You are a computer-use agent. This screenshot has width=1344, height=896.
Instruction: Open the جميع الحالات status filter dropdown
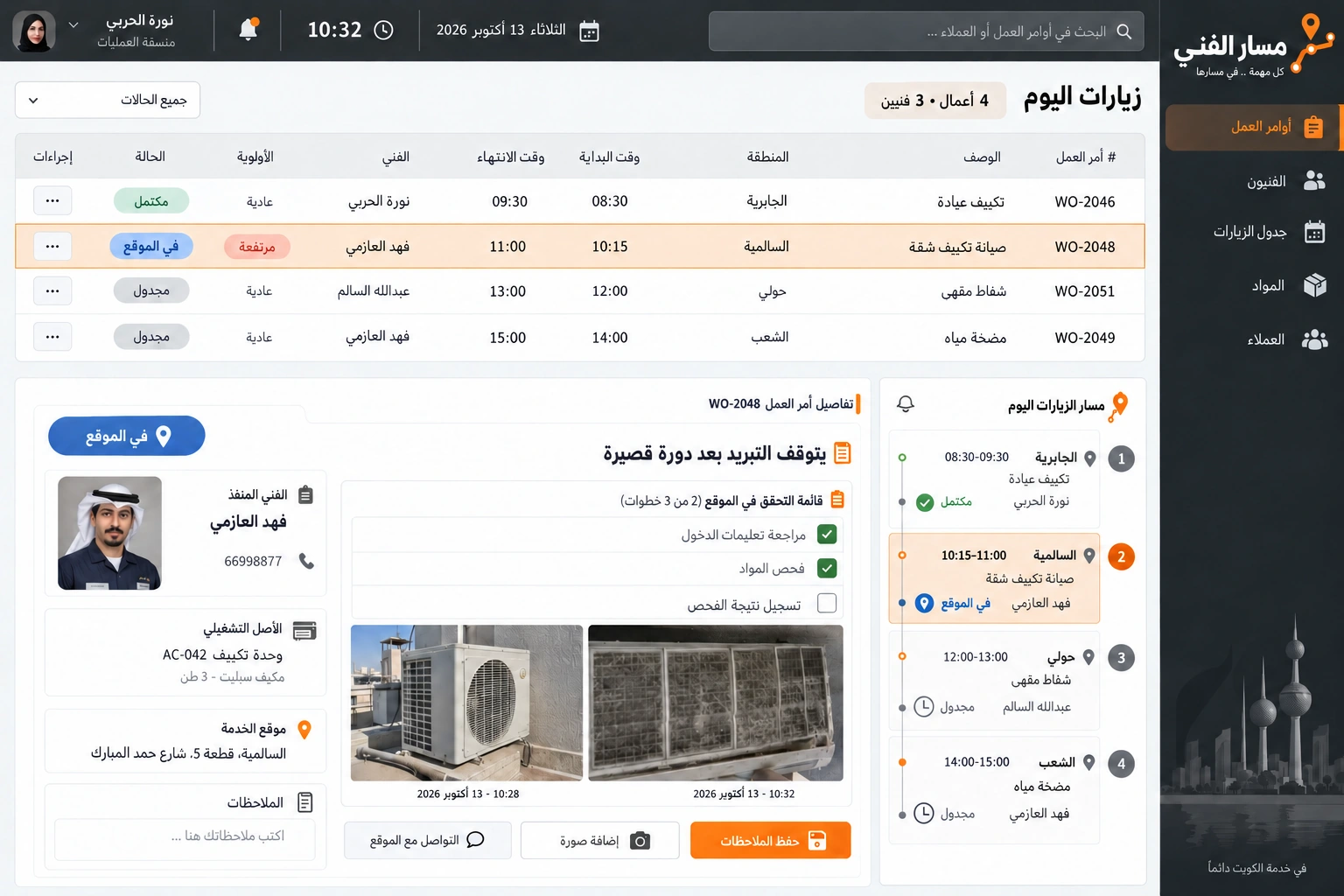tap(108, 100)
